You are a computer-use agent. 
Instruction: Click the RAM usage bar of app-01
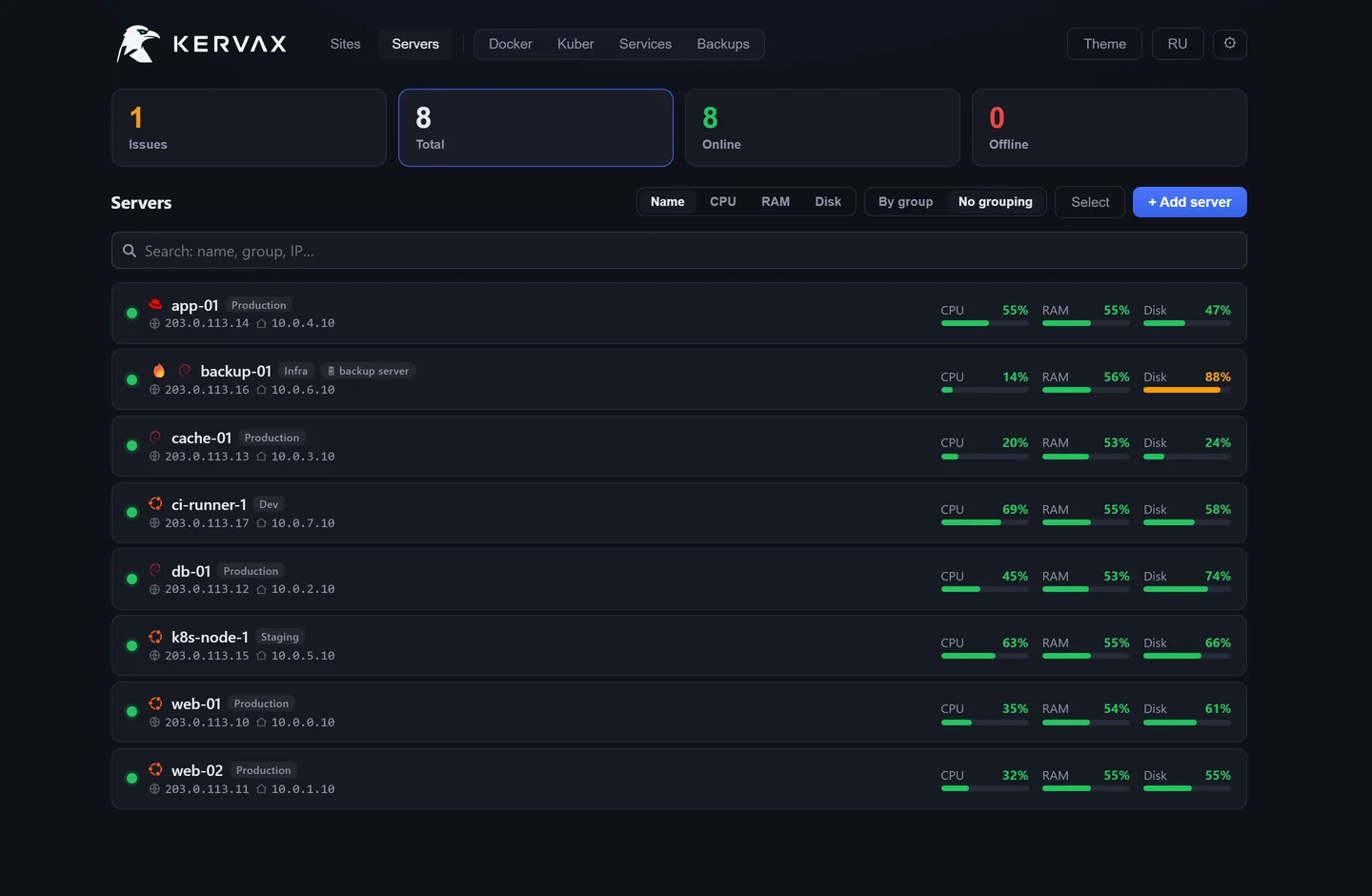tap(1086, 323)
